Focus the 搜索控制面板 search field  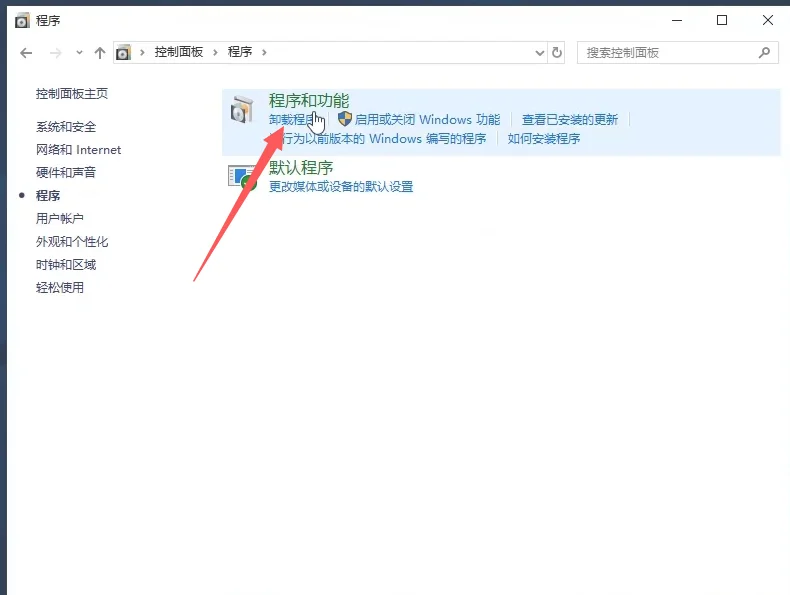coord(678,52)
